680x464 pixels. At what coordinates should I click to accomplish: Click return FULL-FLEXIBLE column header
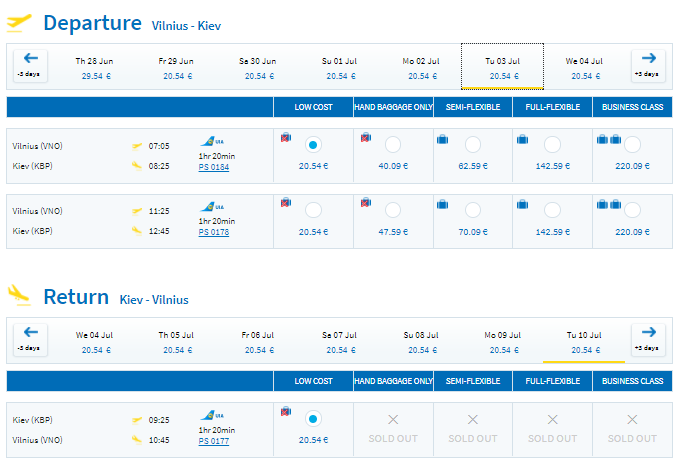coord(552,381)
